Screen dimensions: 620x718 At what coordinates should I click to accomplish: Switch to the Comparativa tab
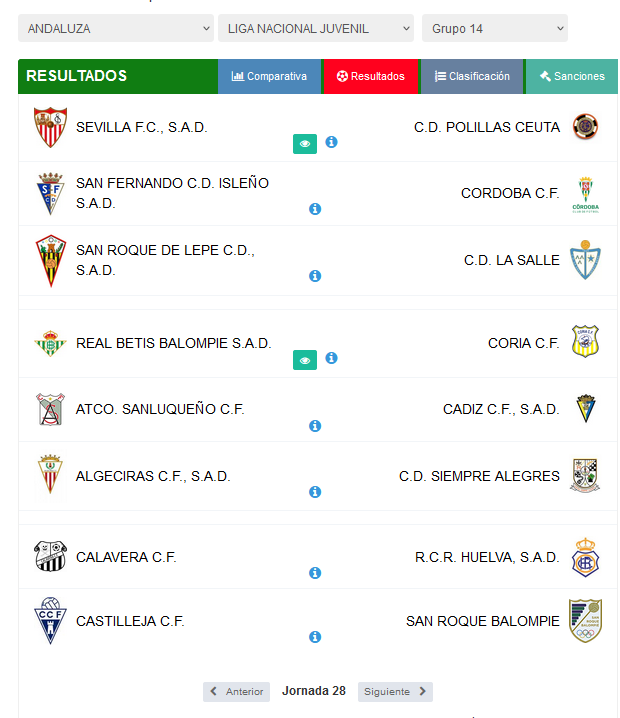(x=269, y=76)
